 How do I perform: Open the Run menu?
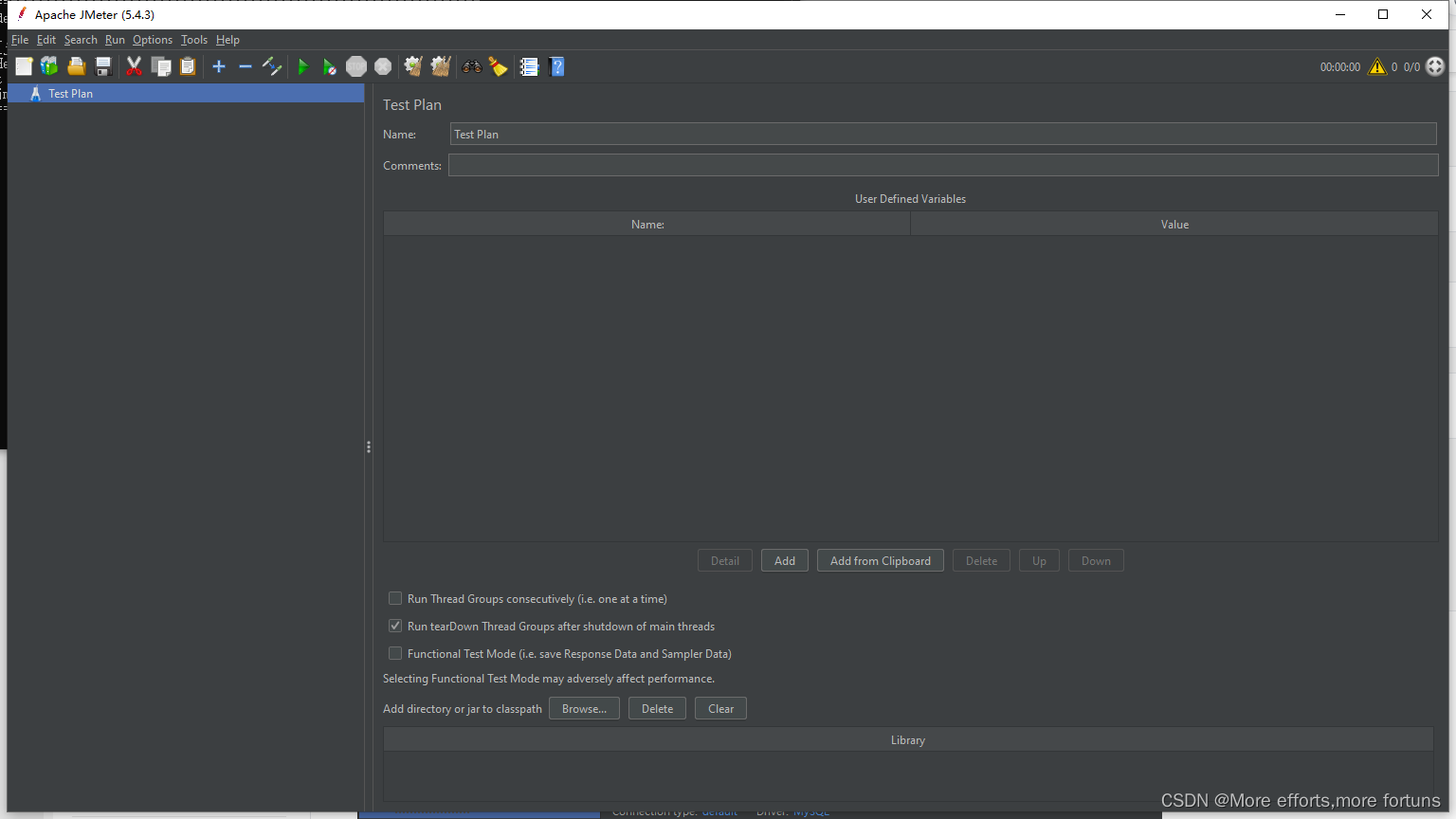click(115, 40)
